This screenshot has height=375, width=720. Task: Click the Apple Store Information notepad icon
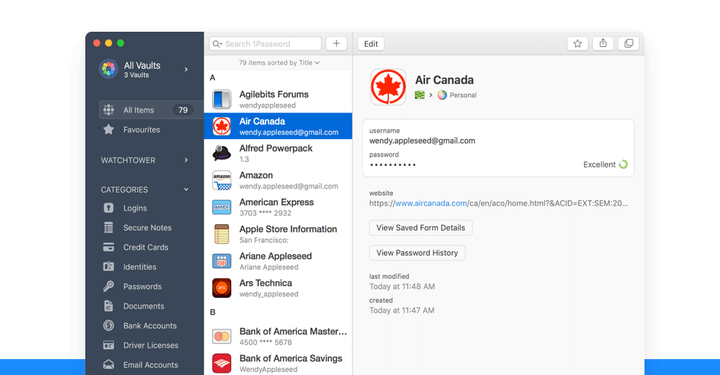click(222, 234)
